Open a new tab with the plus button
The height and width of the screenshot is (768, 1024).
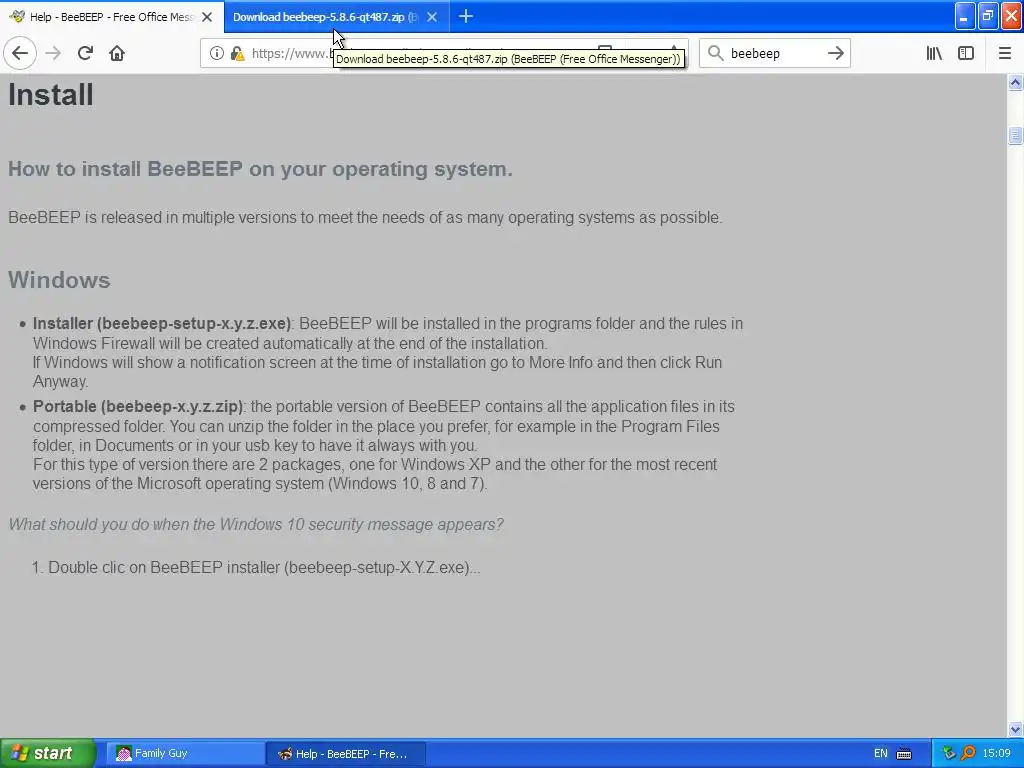tap(466, 16)
